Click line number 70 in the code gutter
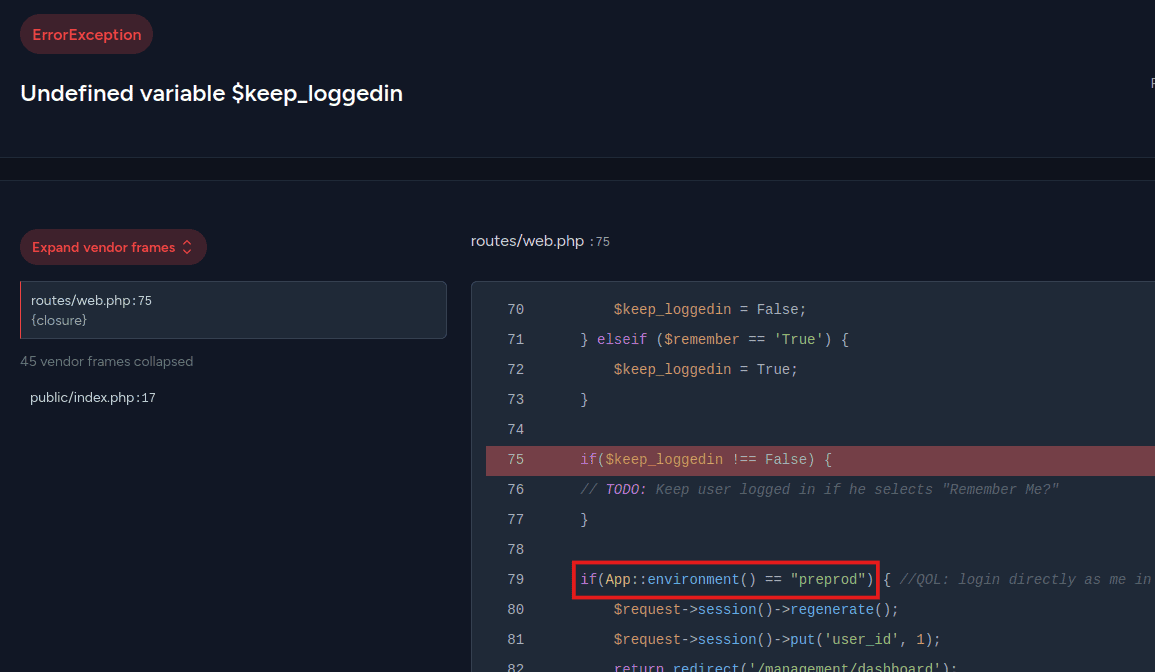The width and height of the screenshot is (1155, 672). 515,310
